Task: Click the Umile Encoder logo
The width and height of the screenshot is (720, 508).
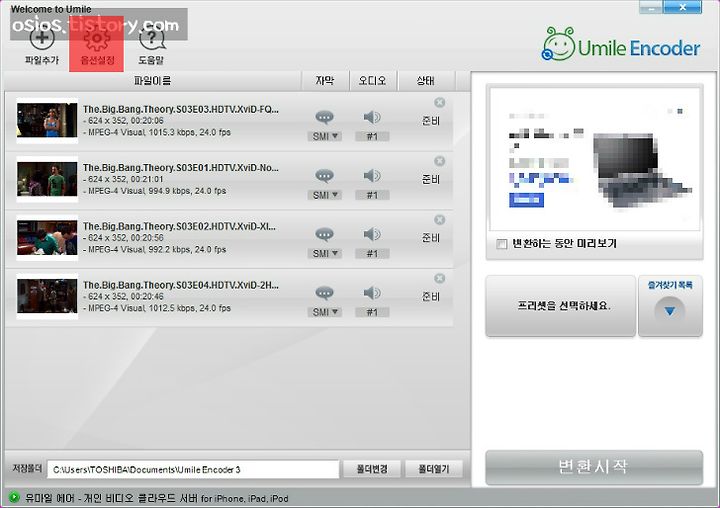Action: tap(621, 46)
